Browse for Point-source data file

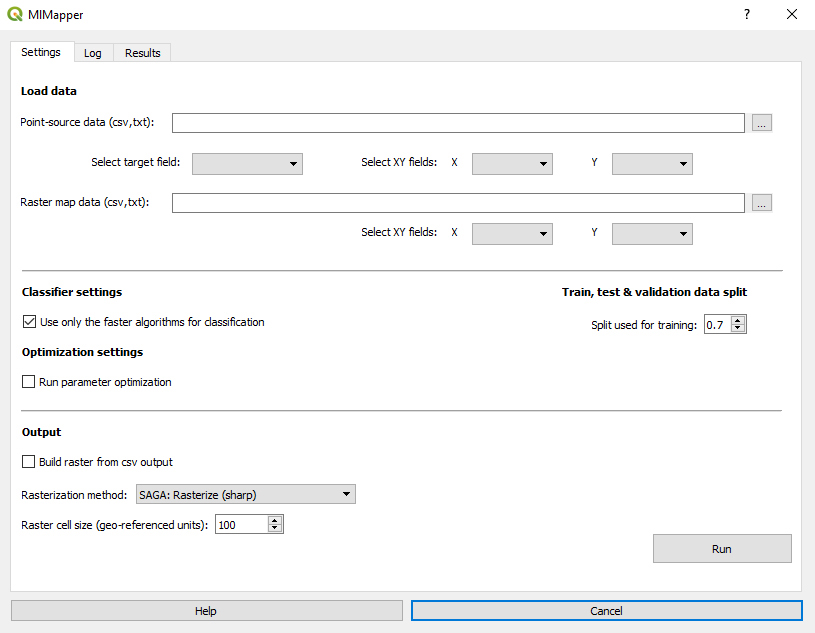762,123
